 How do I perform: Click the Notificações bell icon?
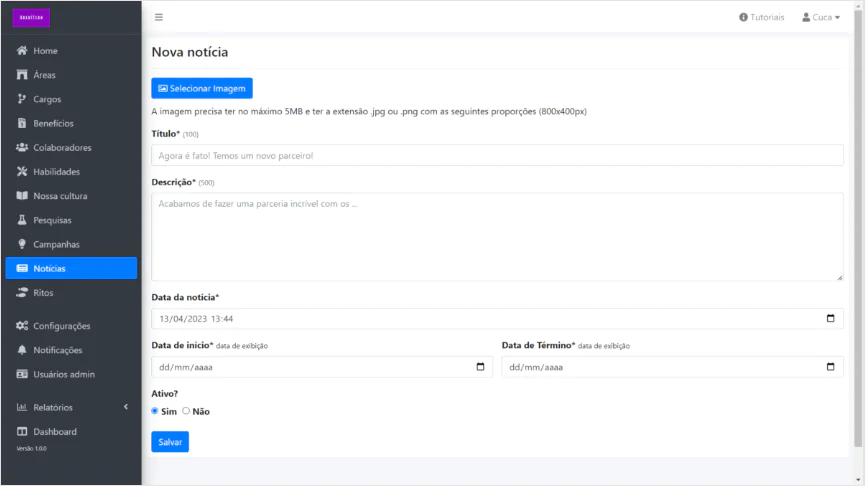click(22, 350)
